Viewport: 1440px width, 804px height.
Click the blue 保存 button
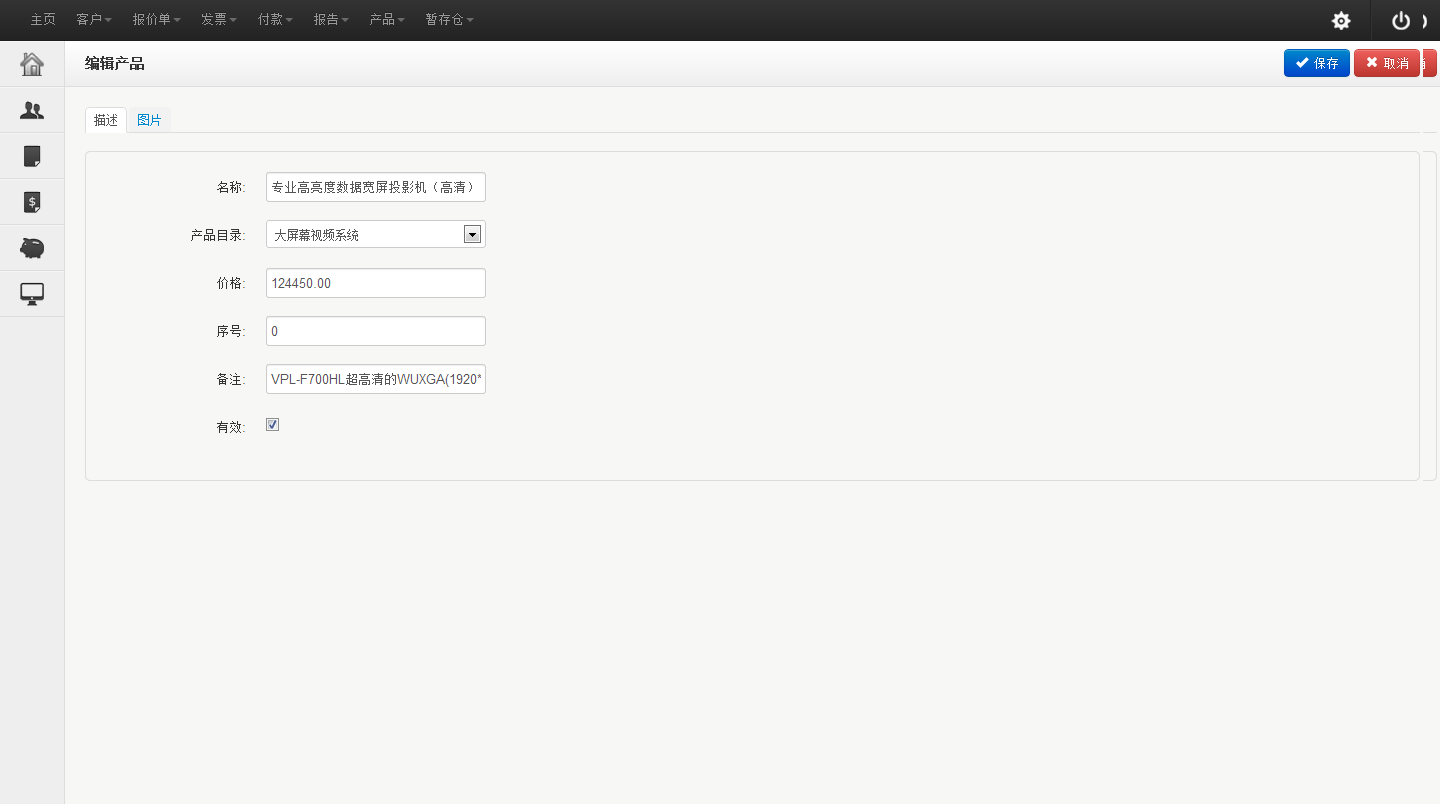[x=1317, y=63]
